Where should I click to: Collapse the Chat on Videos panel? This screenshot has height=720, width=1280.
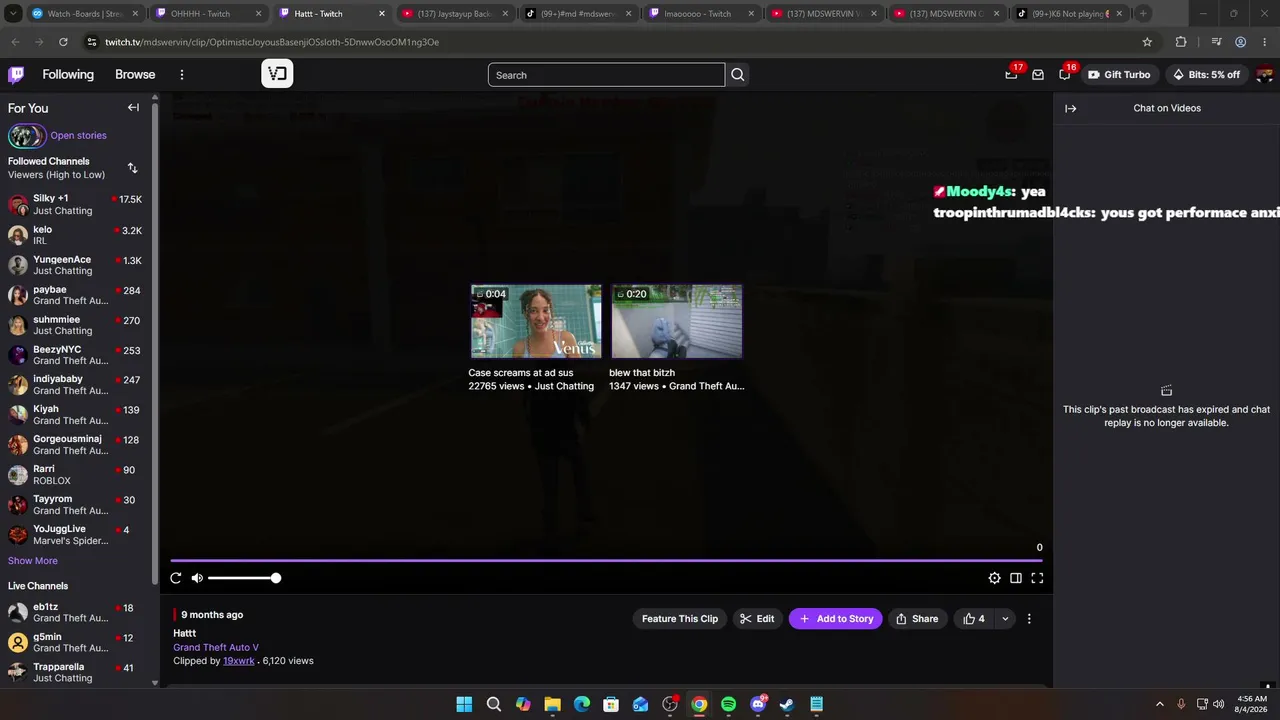pyautogui.click(x=1071, y=109)
